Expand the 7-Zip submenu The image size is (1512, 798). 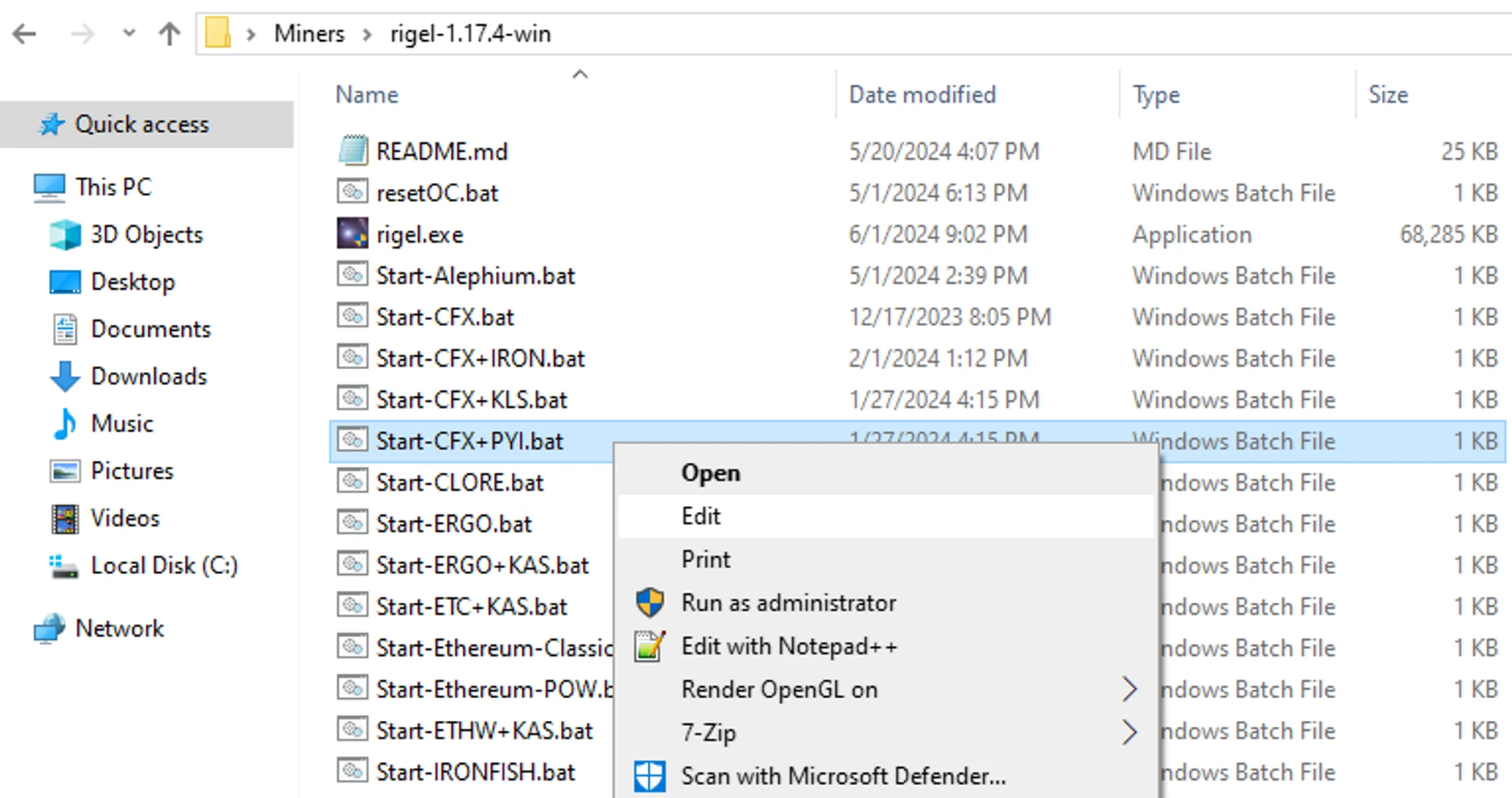[x=1129, y=733]
